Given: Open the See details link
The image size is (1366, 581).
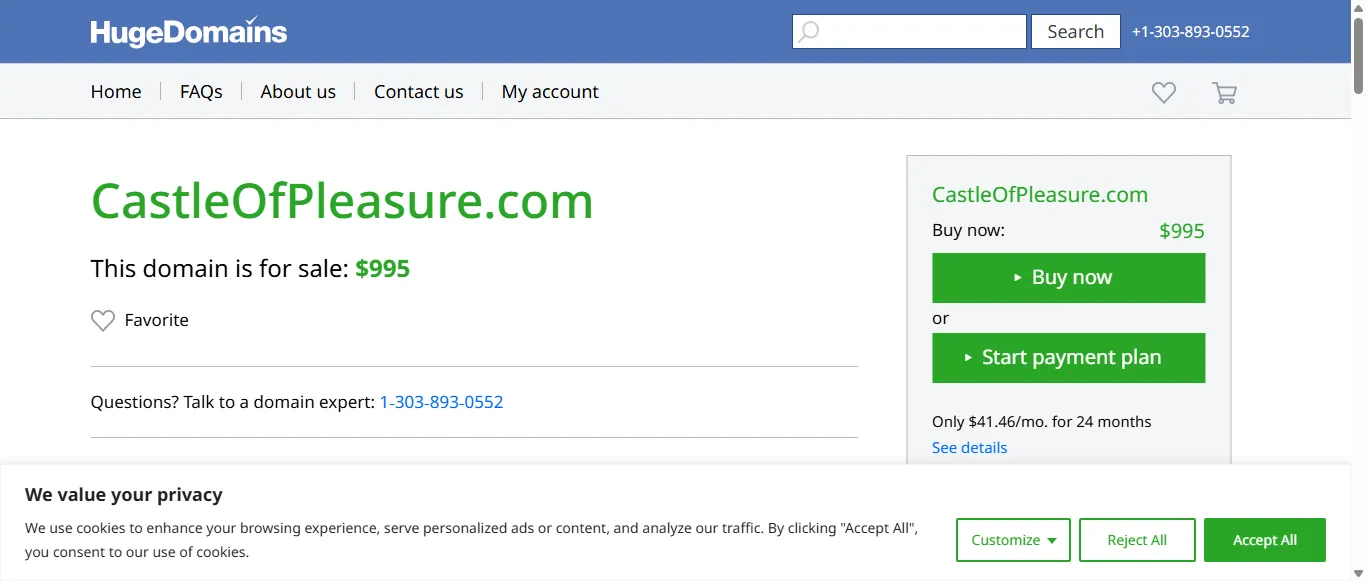Looking at the screenshot, I should click(x=969, y=448).
